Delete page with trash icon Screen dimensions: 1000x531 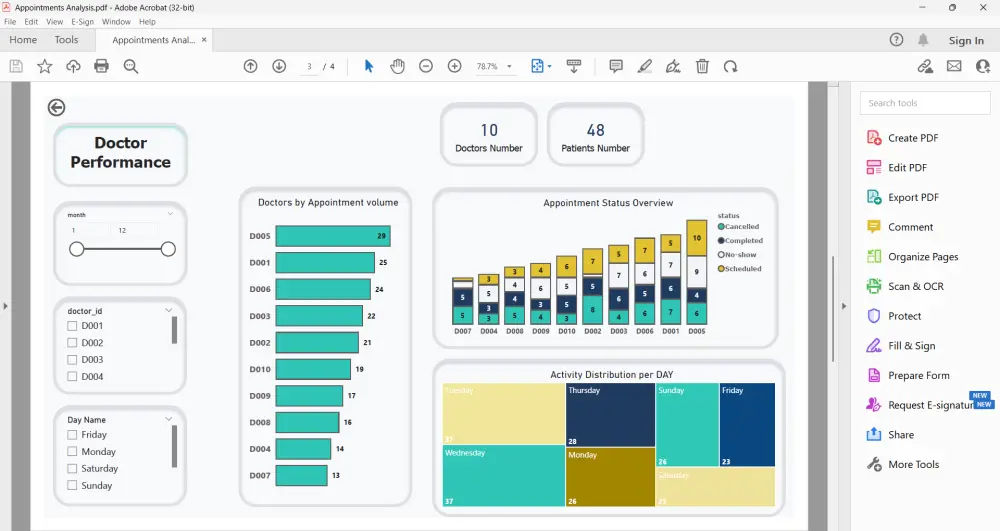(x=702, y=66)
